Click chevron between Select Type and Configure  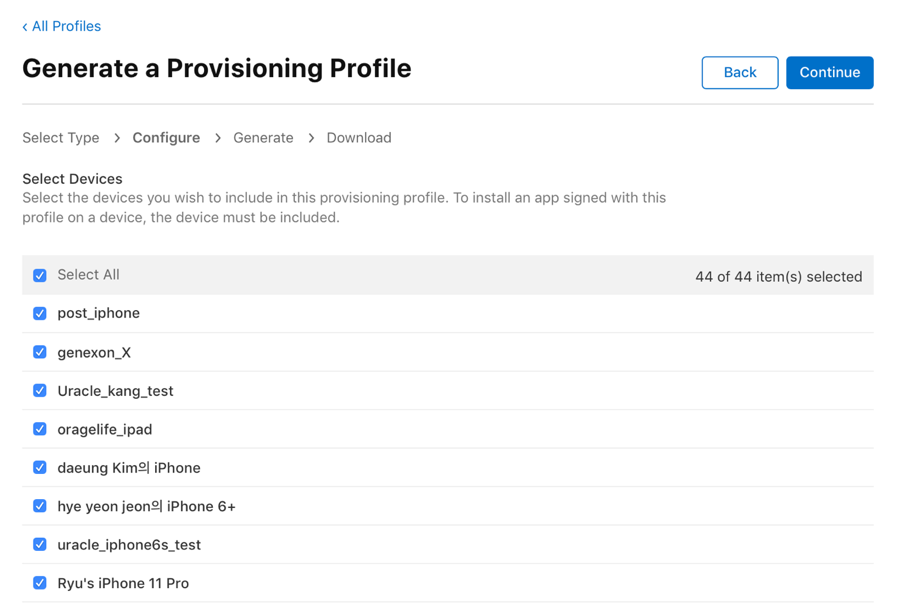tap(117, 138)
